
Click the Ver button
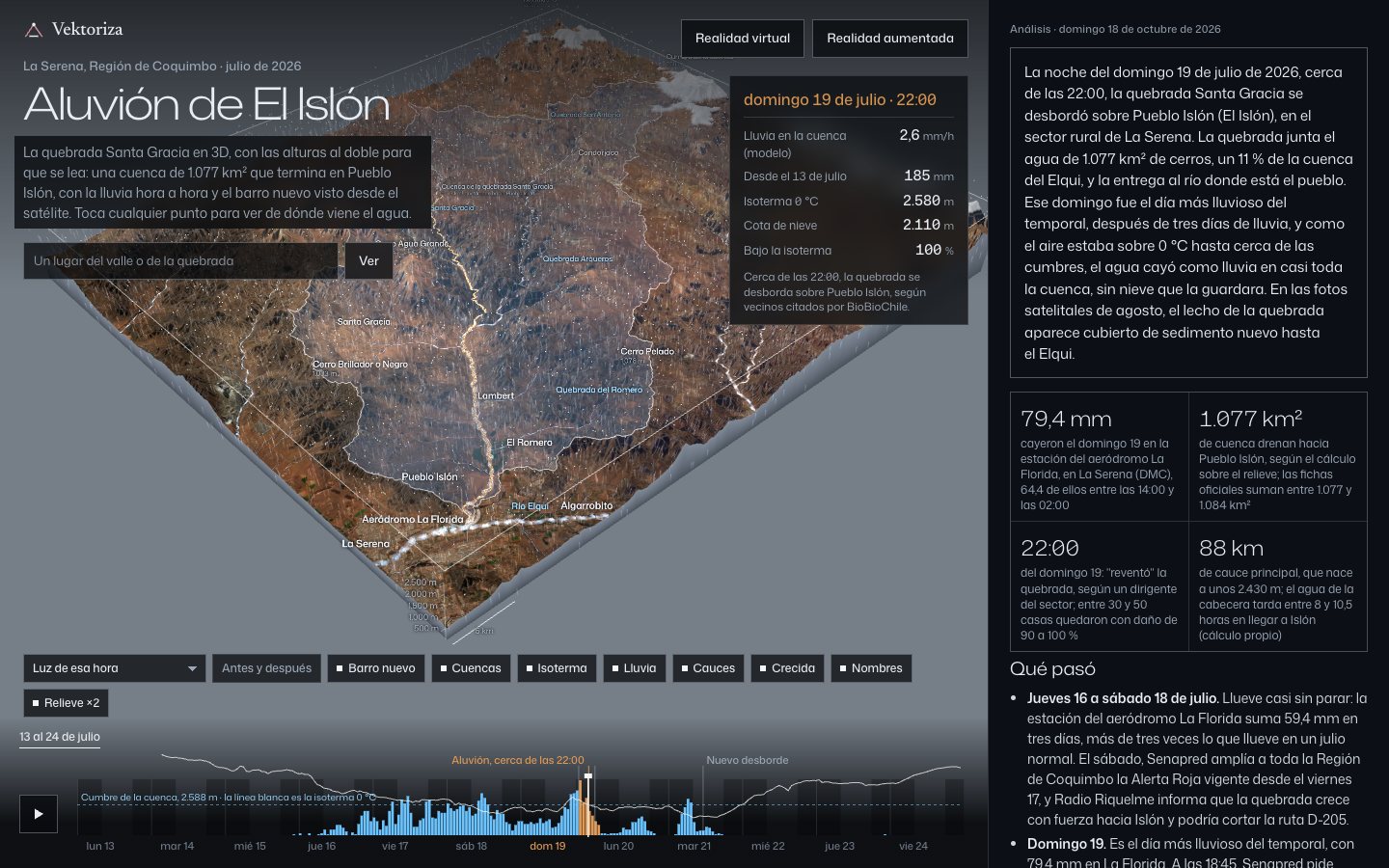(368, 261)
